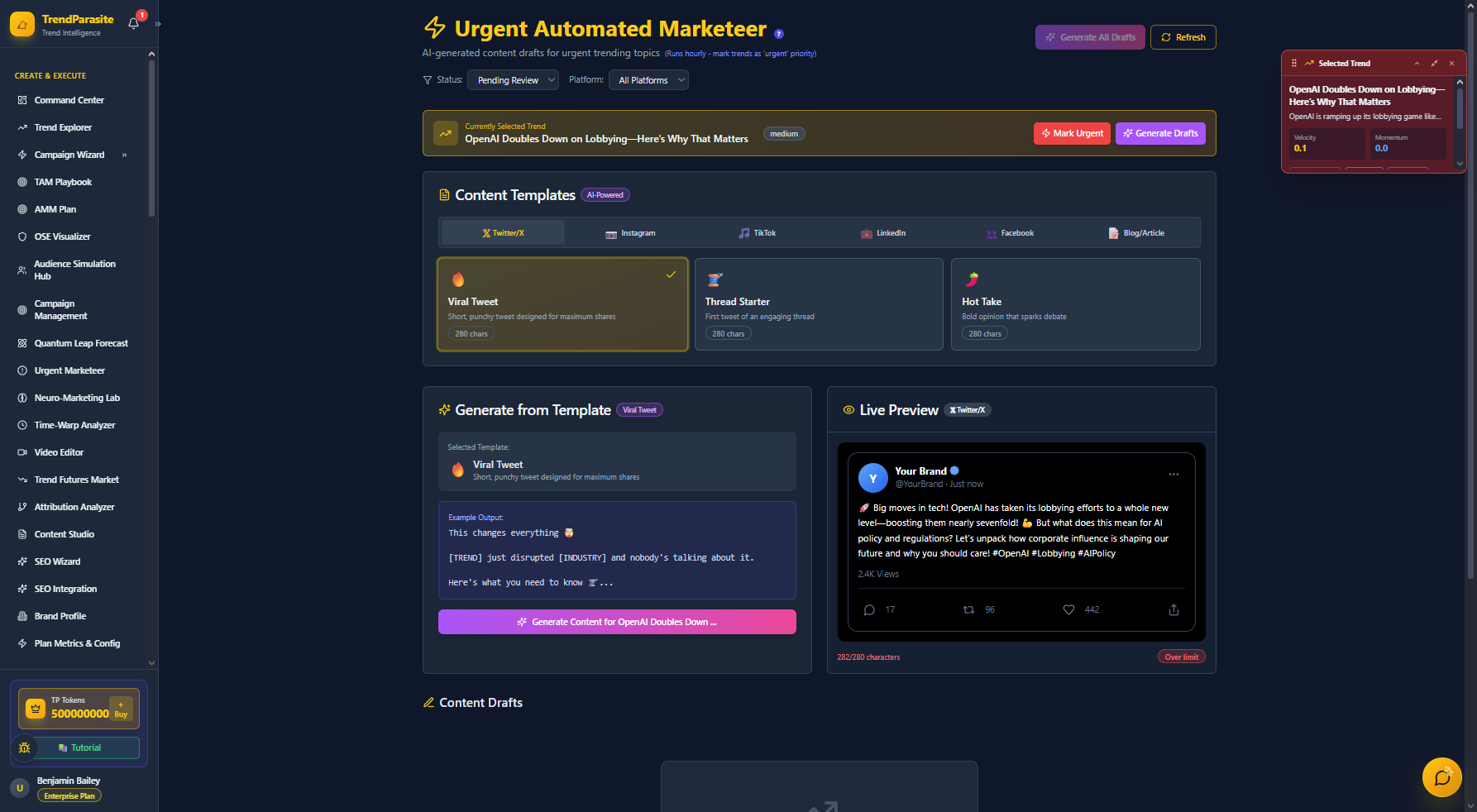The image size is (1477, 812).
Task: Click the Generate Drafts button
Action: point(1160,133)
